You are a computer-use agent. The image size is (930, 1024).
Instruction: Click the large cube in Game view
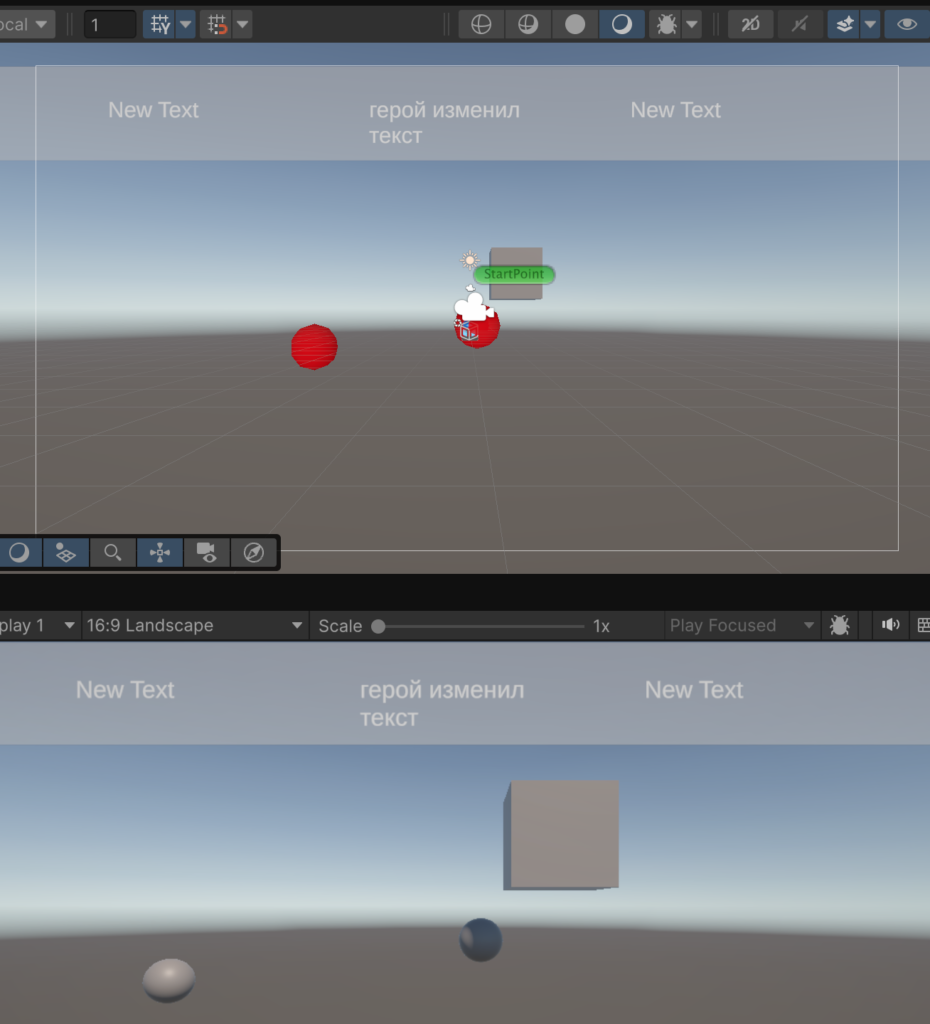click(561, 835)
